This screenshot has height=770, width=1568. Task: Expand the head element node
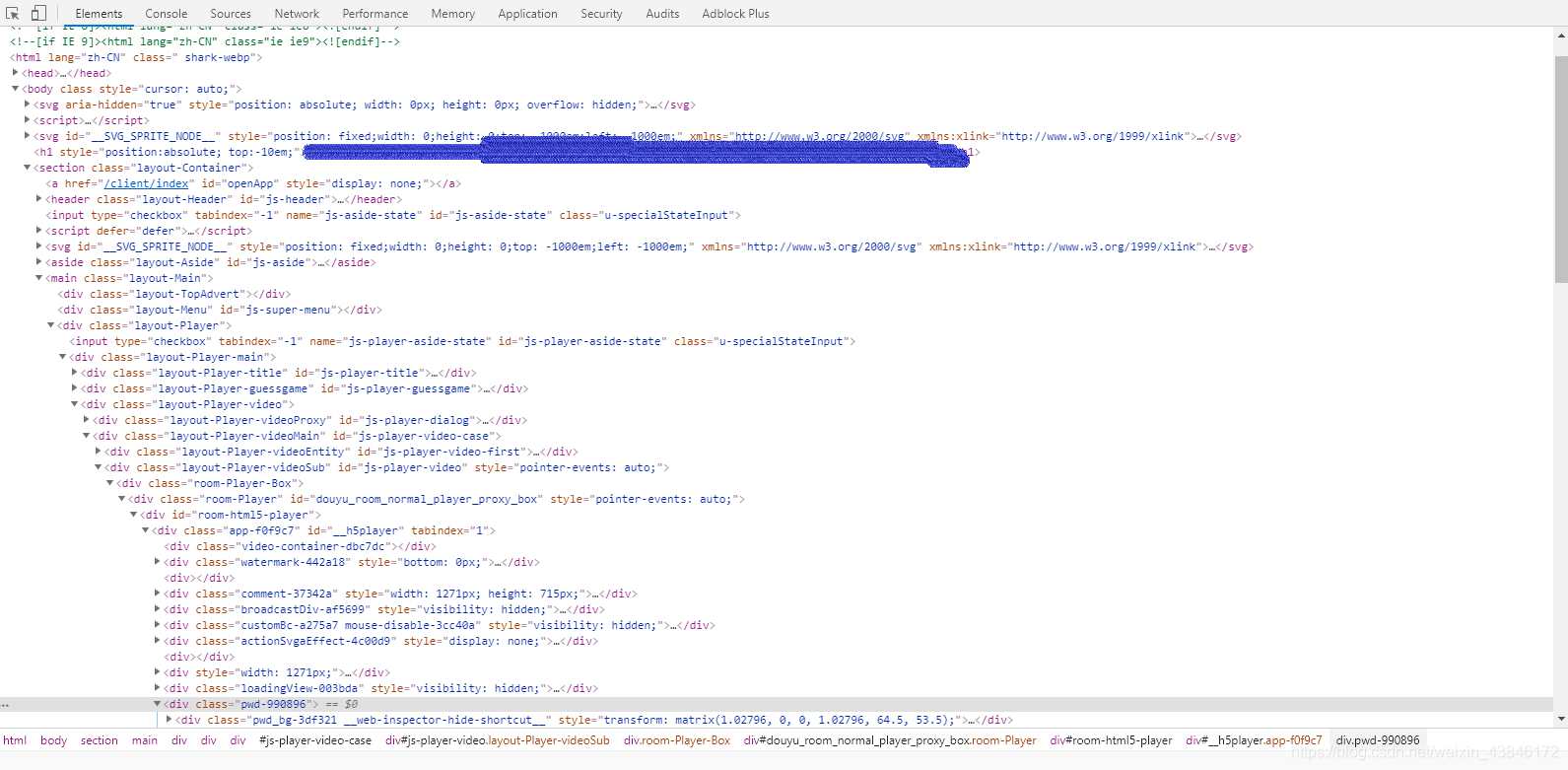pos(15,73)
